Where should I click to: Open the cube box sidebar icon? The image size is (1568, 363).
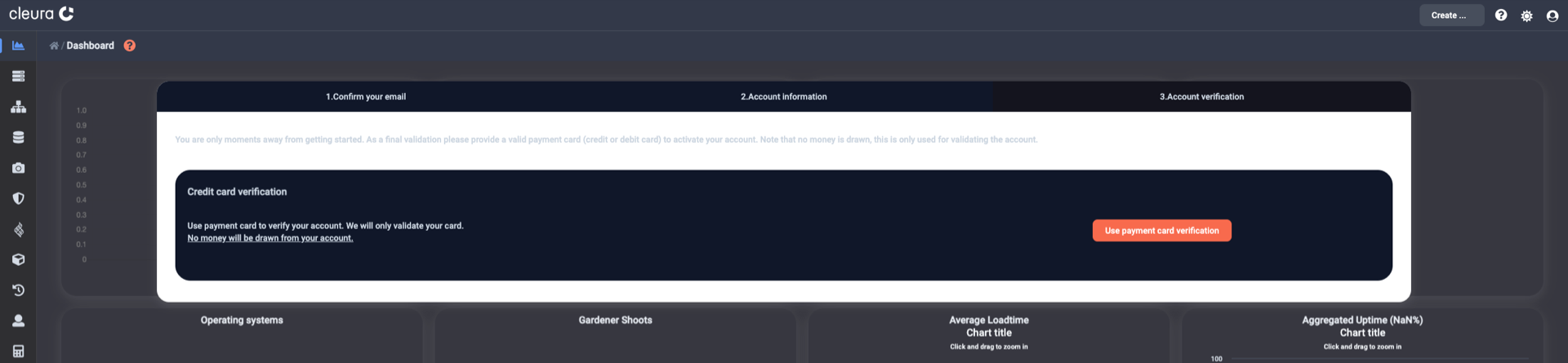tap(18, 259)
